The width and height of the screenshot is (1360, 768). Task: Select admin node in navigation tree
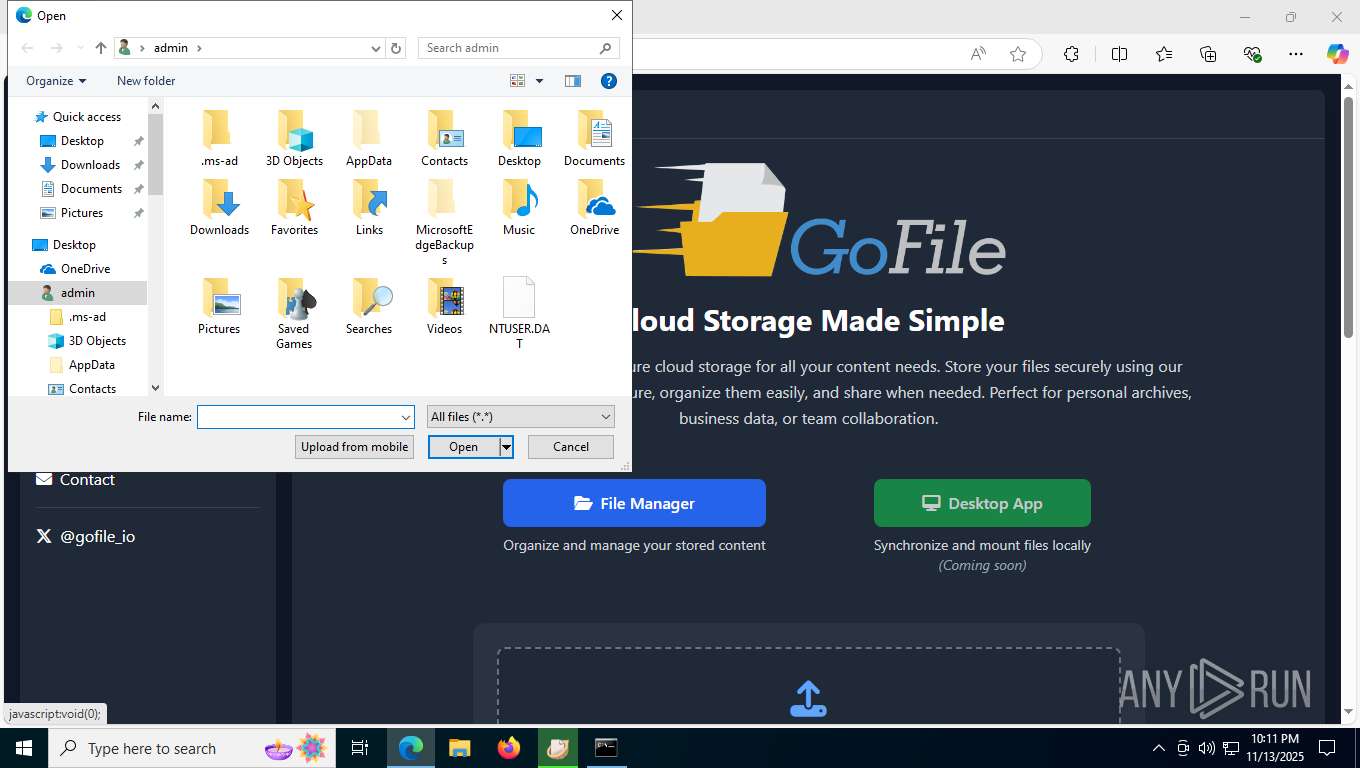coord(78,293)
